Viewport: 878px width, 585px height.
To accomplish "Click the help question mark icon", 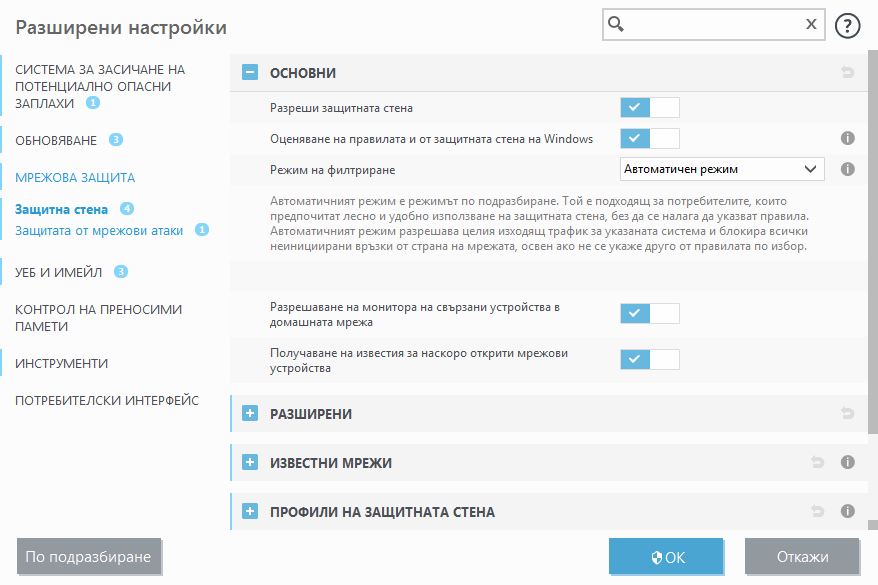I will pyautogui.click(x=847, y=25).
